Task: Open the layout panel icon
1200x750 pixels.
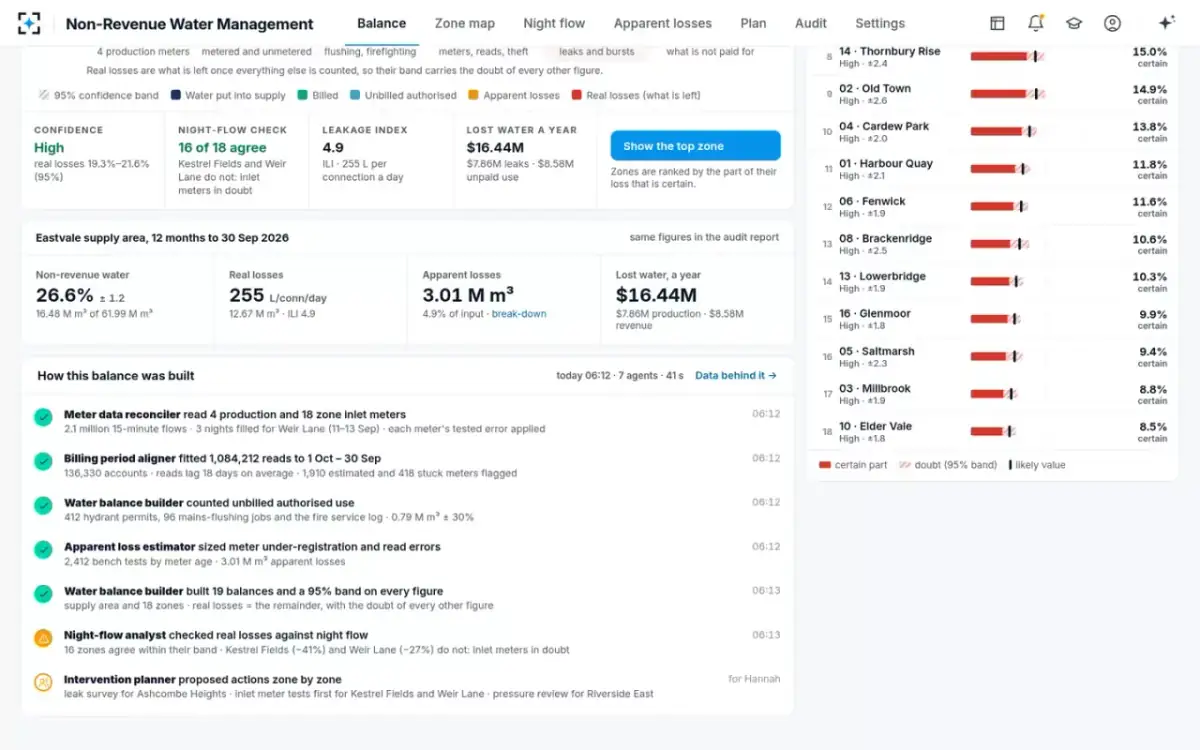Action: point(997,23)
